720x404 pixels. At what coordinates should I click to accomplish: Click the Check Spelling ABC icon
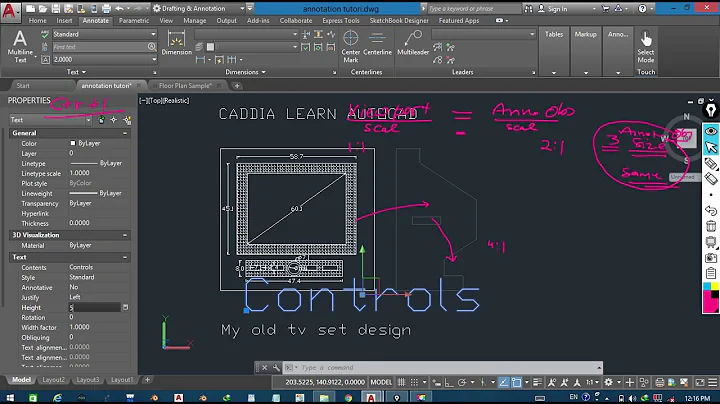pos(45,34)
